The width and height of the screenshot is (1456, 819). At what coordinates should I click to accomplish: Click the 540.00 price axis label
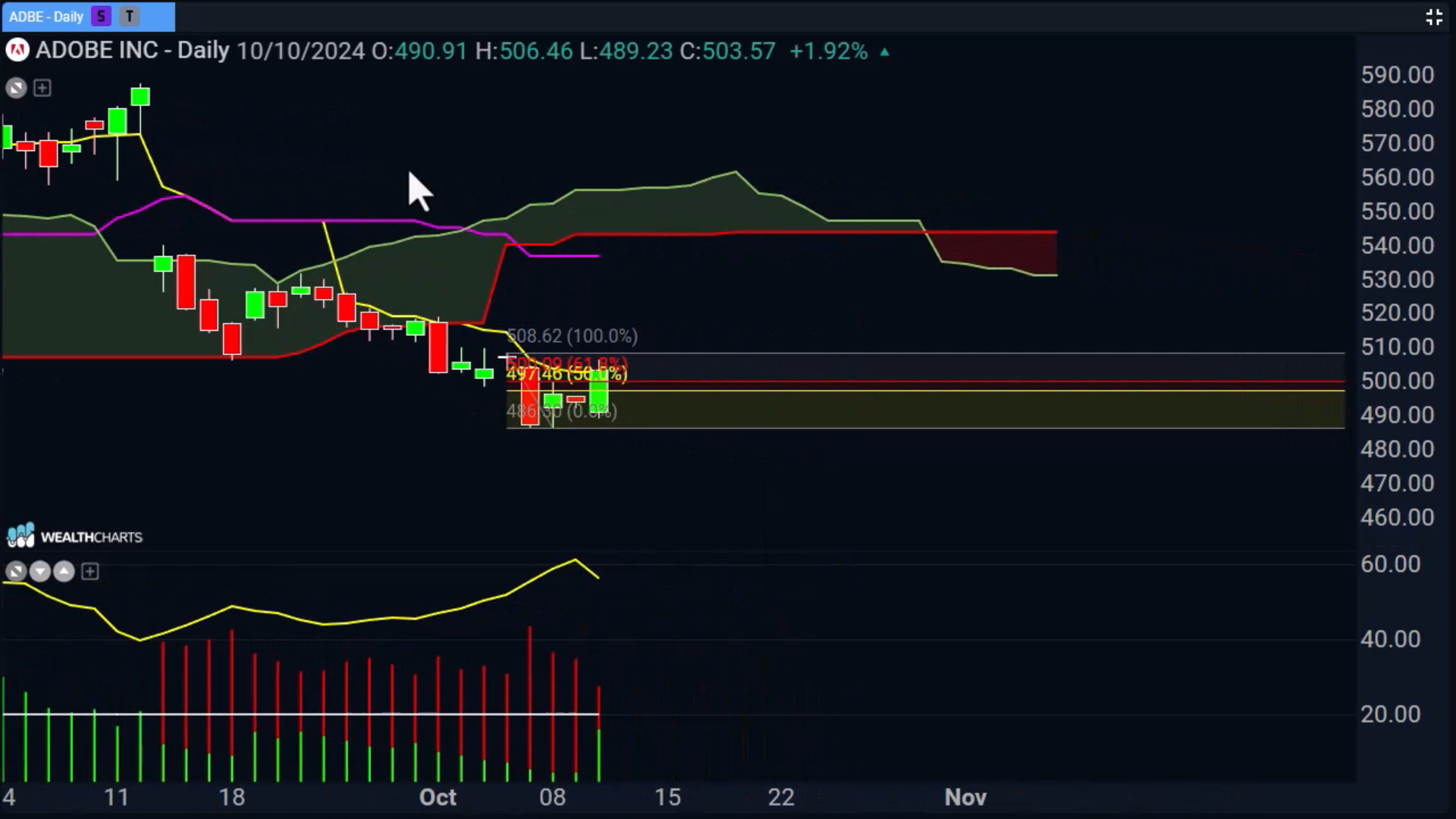tap(1398, 246)
